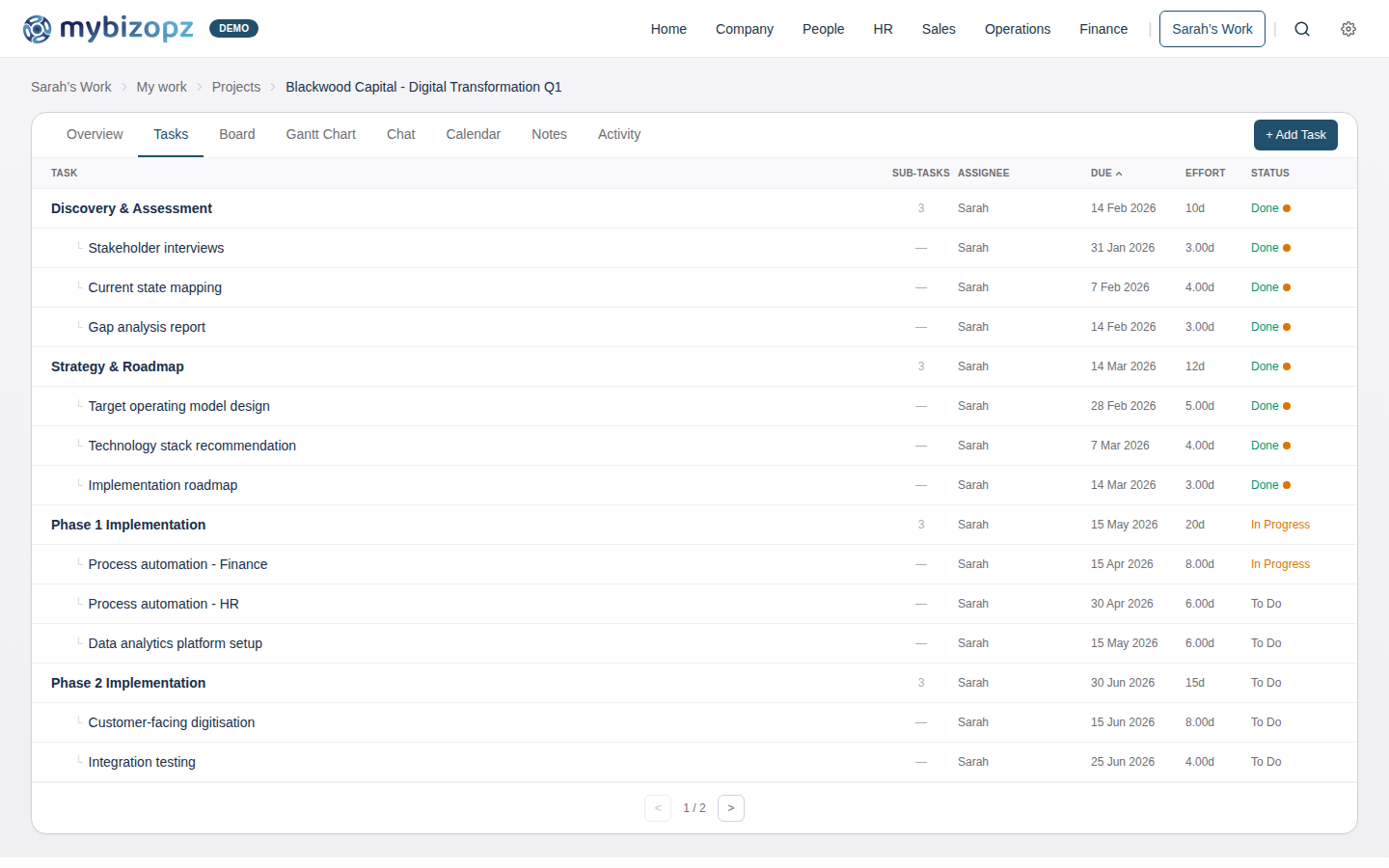Screen dimensions: 1389x868
Task: Click the sub-task branch icon before Stakeholder interviews
Action: (79, 246)
